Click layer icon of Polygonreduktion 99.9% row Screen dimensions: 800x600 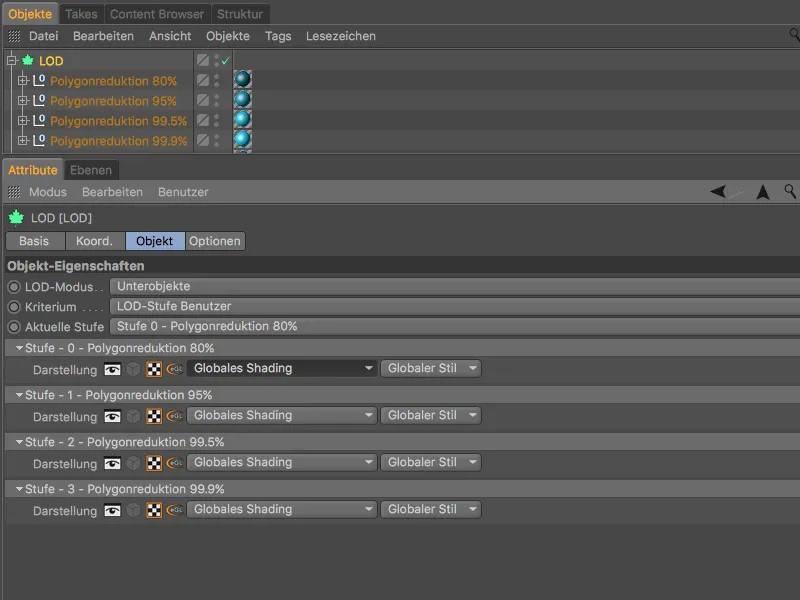point(203,140)
